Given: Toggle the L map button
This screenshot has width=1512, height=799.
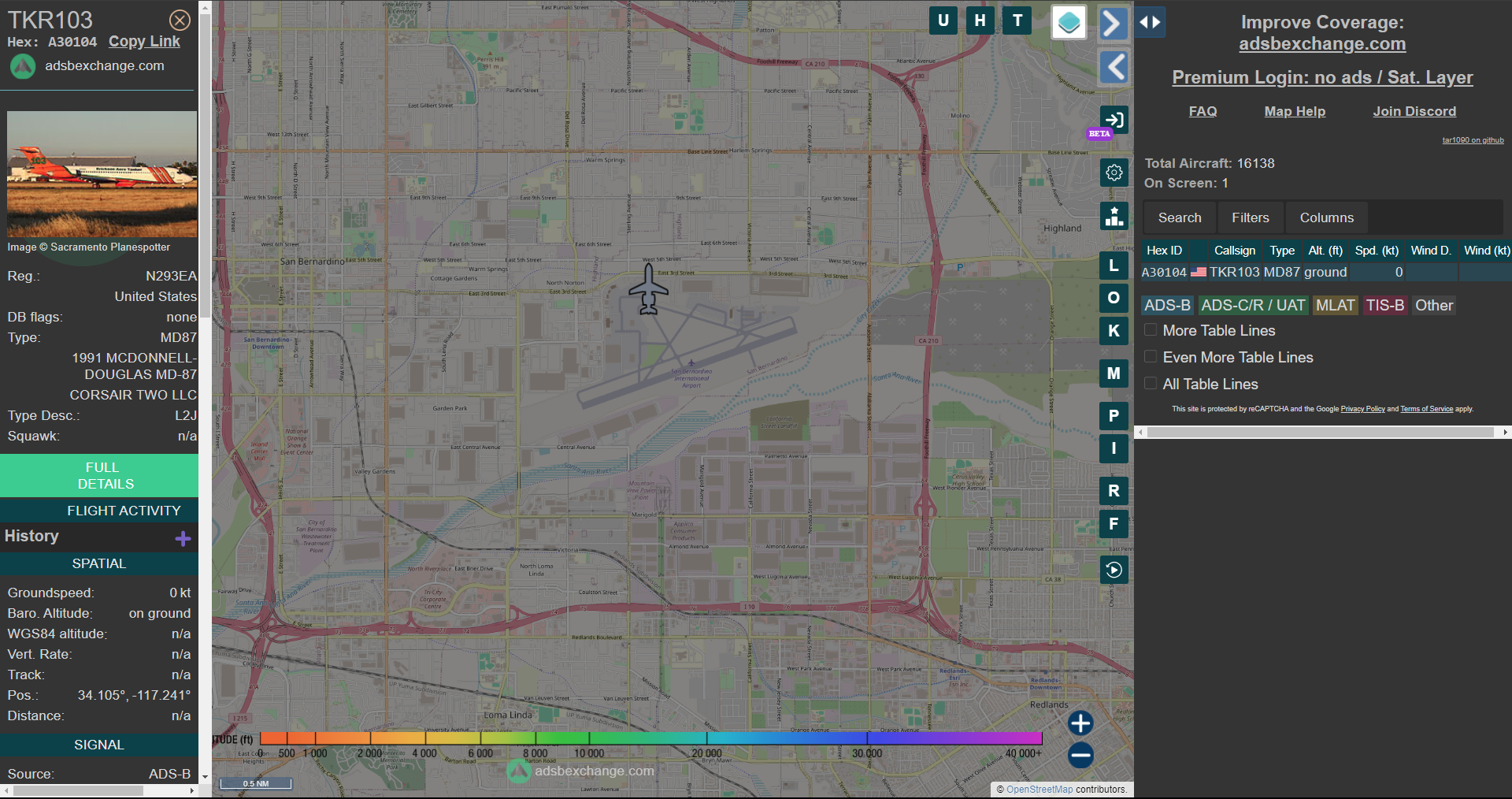Looking at the screenshot, I should (x=1114, y=266).
